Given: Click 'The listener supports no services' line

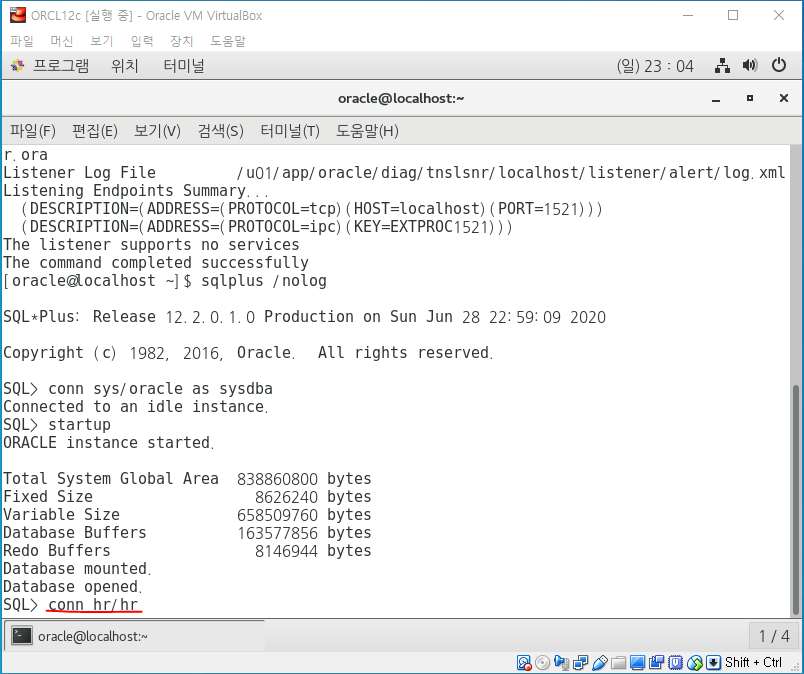Looking at the screenshot, I should pyautogui.click(x=151, y=245).
